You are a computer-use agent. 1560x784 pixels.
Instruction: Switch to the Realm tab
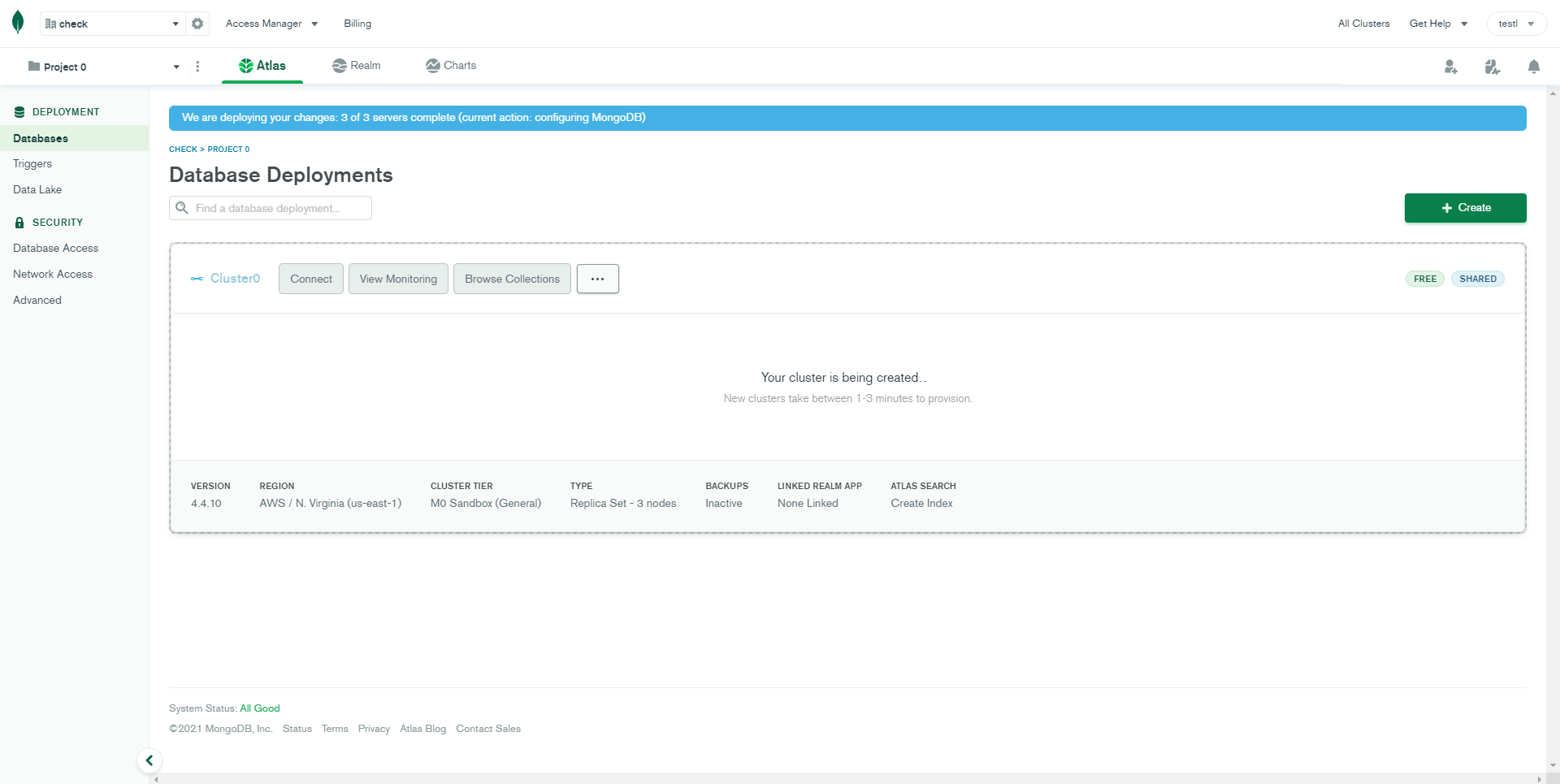pyautogui.click(x=357, y=66)
